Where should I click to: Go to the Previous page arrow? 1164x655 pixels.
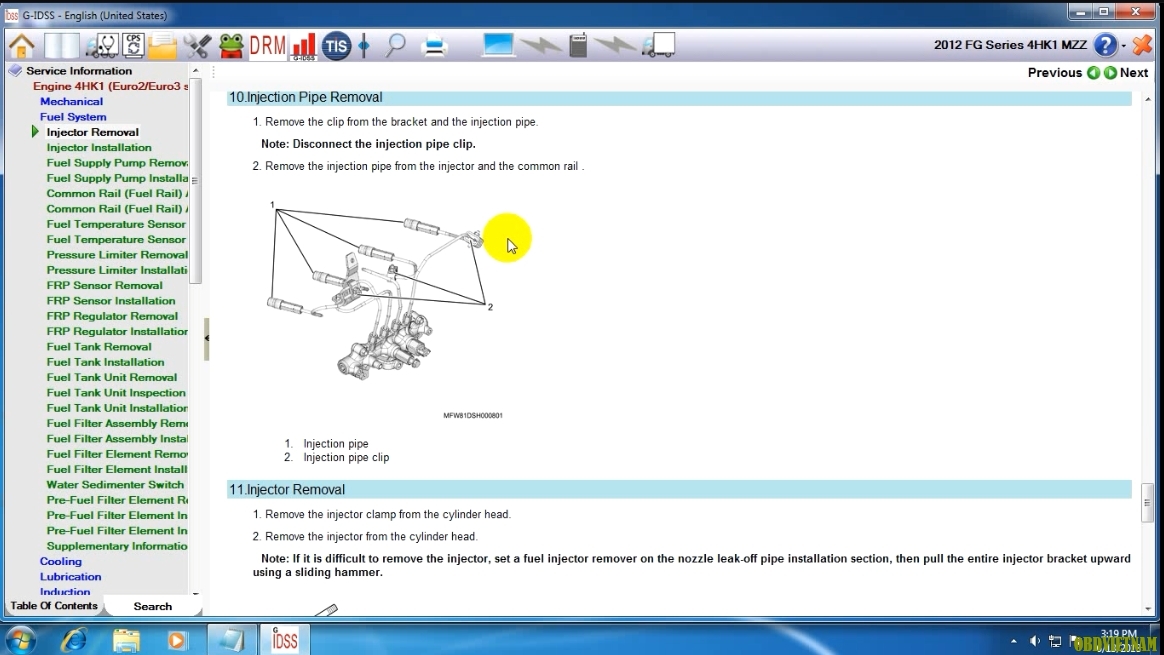point(1093,73)
